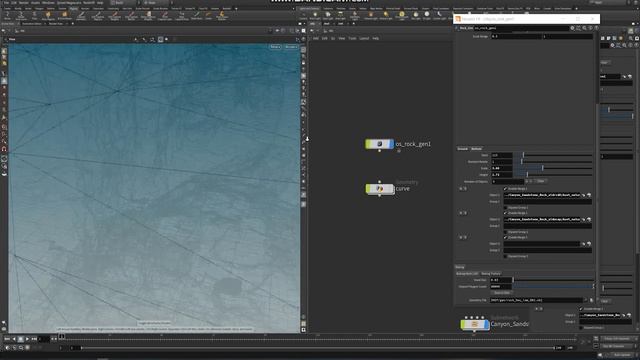Open Windows menu in main menu bar
This screenshot has width=640, height=360.
[x=48, y=2]
